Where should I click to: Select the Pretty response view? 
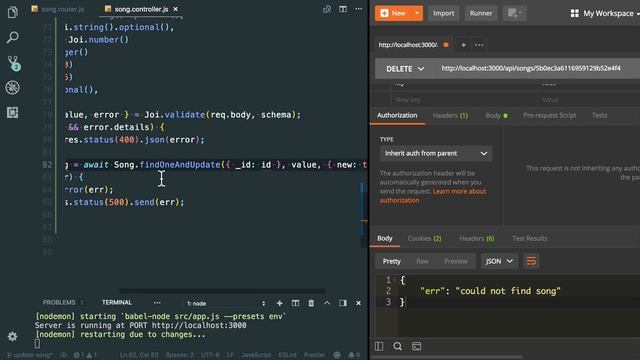point(392,261)
